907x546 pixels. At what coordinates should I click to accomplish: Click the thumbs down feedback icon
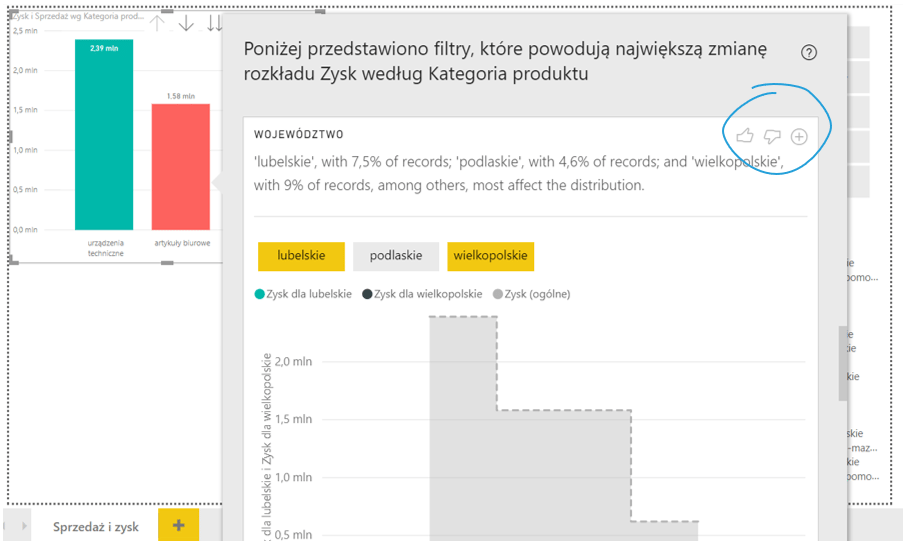click(x=771, y=137)
